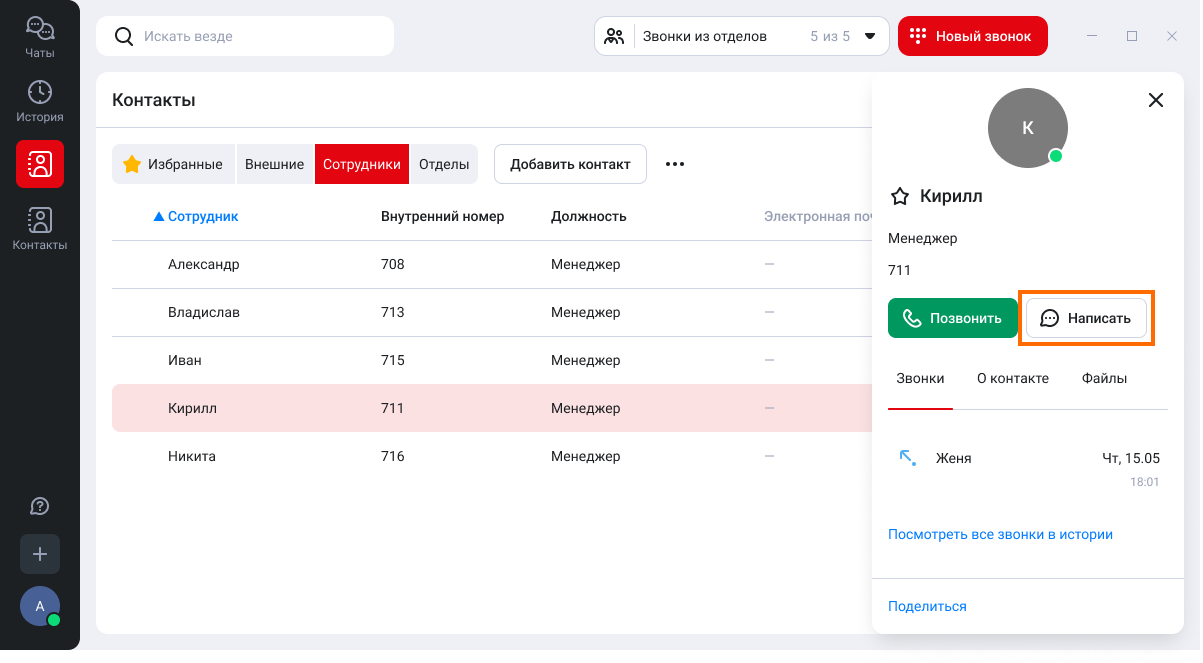Click the Написать message button
The width and height of the screenshot is (1203, 663).
click(1086, 318)
